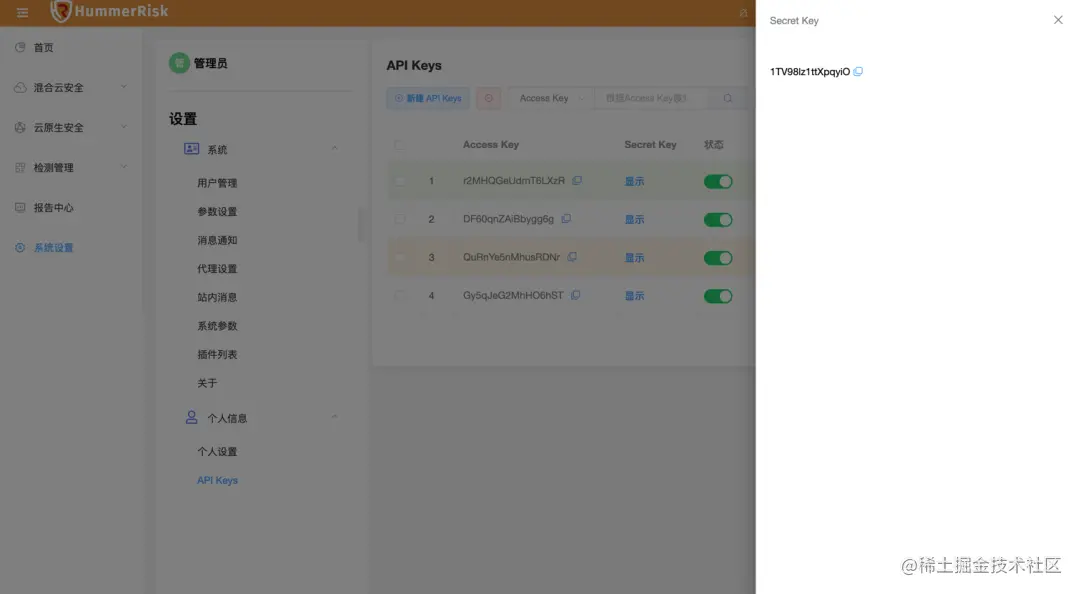Click the 报告中心 icon
Viewport: 1080px width, 594px height.
[x=20, y=207]
